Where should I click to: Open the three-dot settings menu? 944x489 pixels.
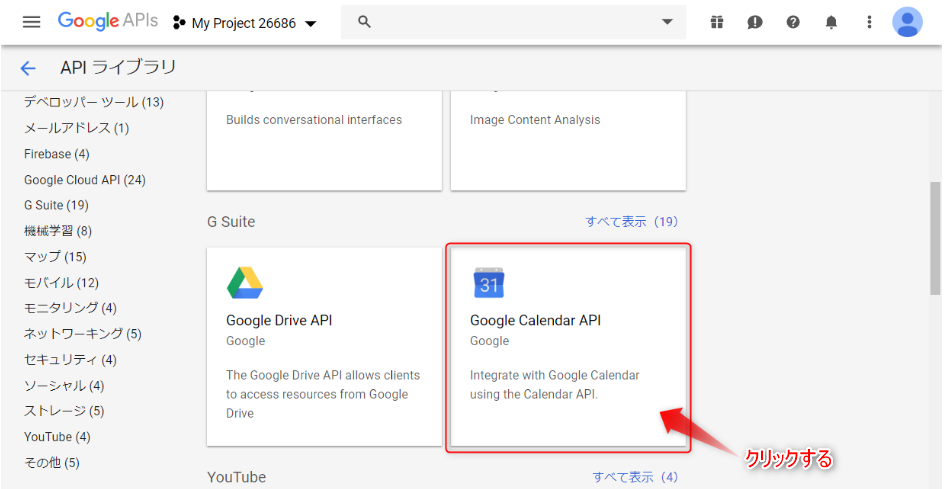click(869, 22)
